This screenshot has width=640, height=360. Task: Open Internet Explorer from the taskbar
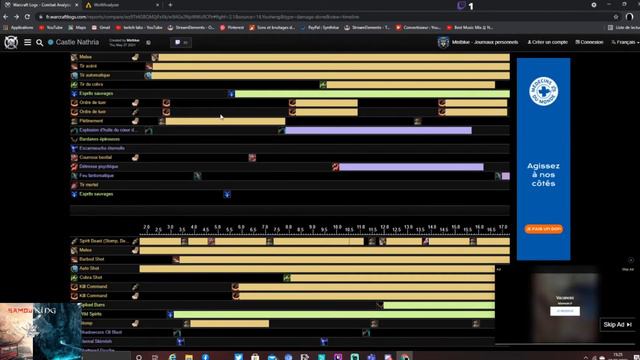click(x=172, y=357)
